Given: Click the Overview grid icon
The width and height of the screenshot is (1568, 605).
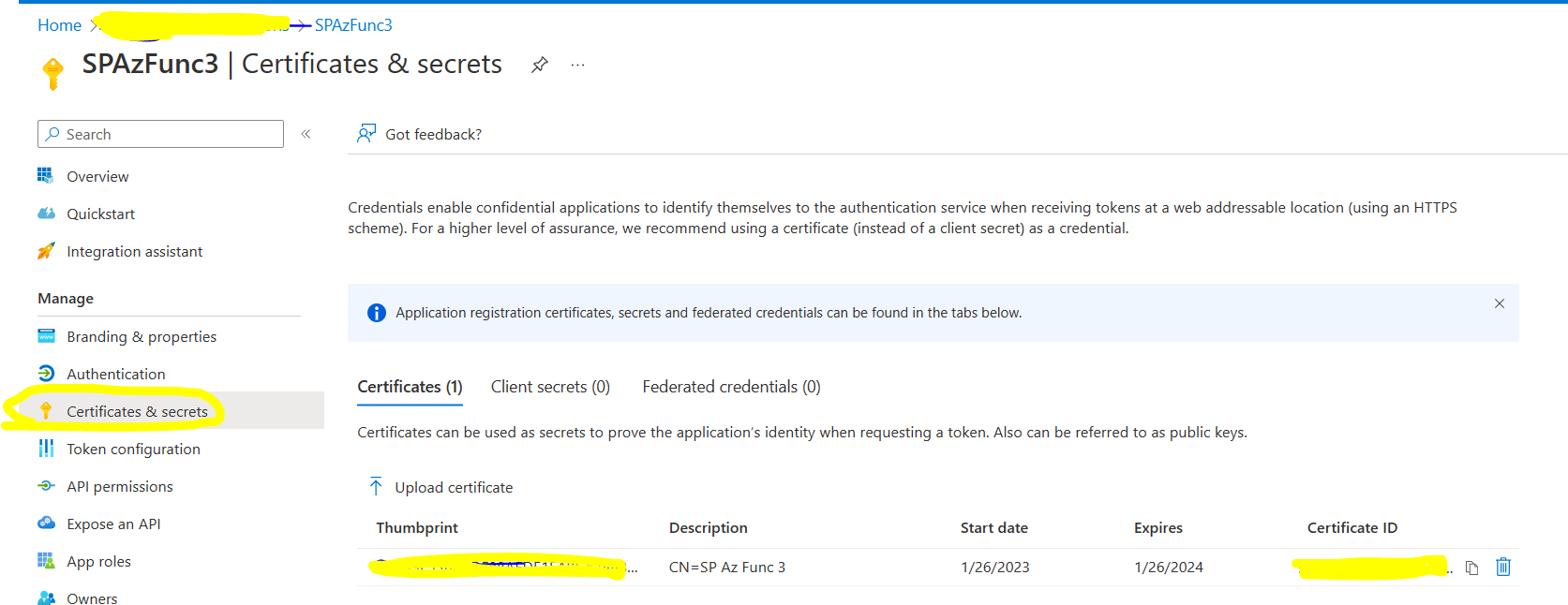Looking at the screenshot, I should coord(46,175).
